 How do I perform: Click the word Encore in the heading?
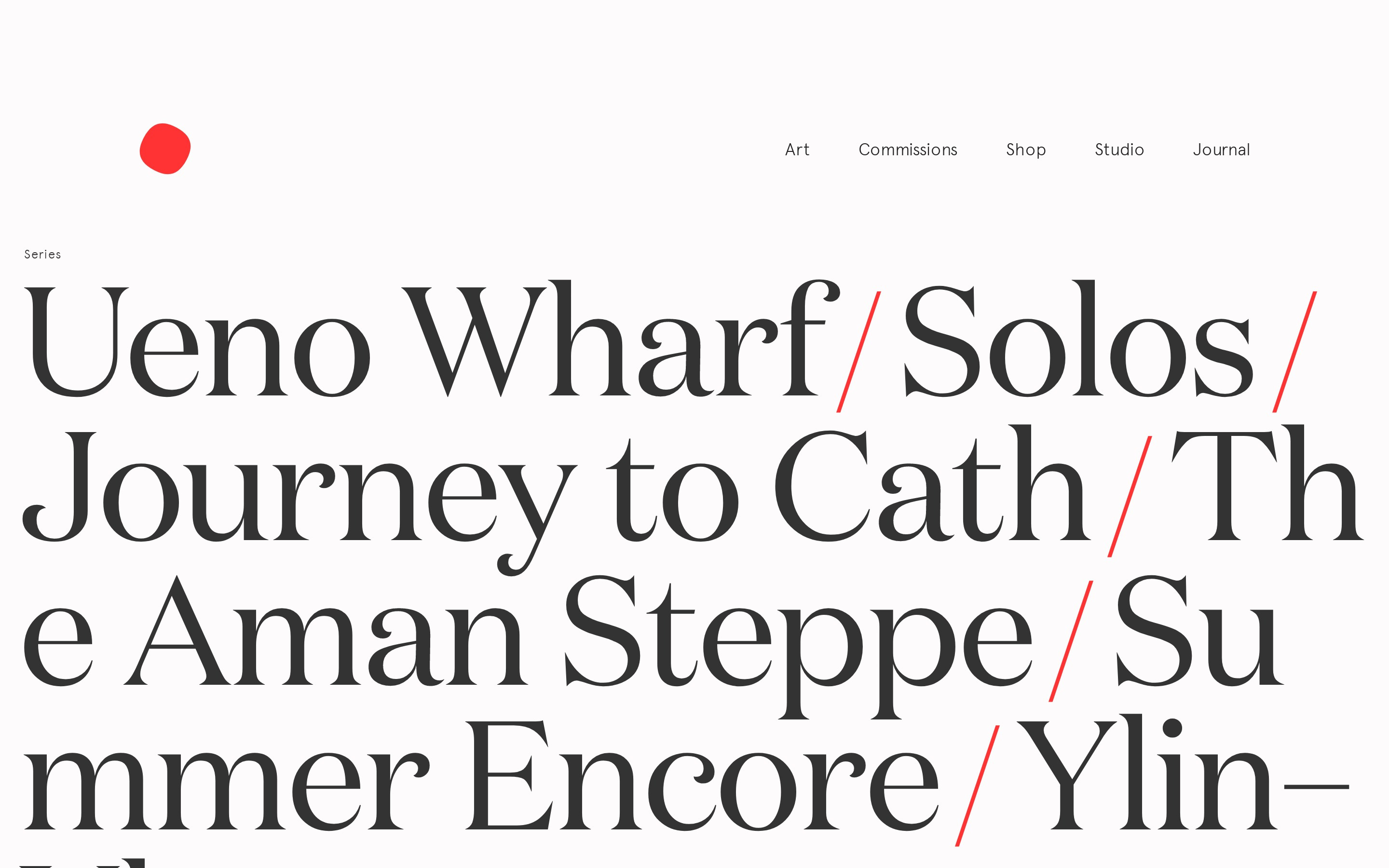(x=700, y=781)
